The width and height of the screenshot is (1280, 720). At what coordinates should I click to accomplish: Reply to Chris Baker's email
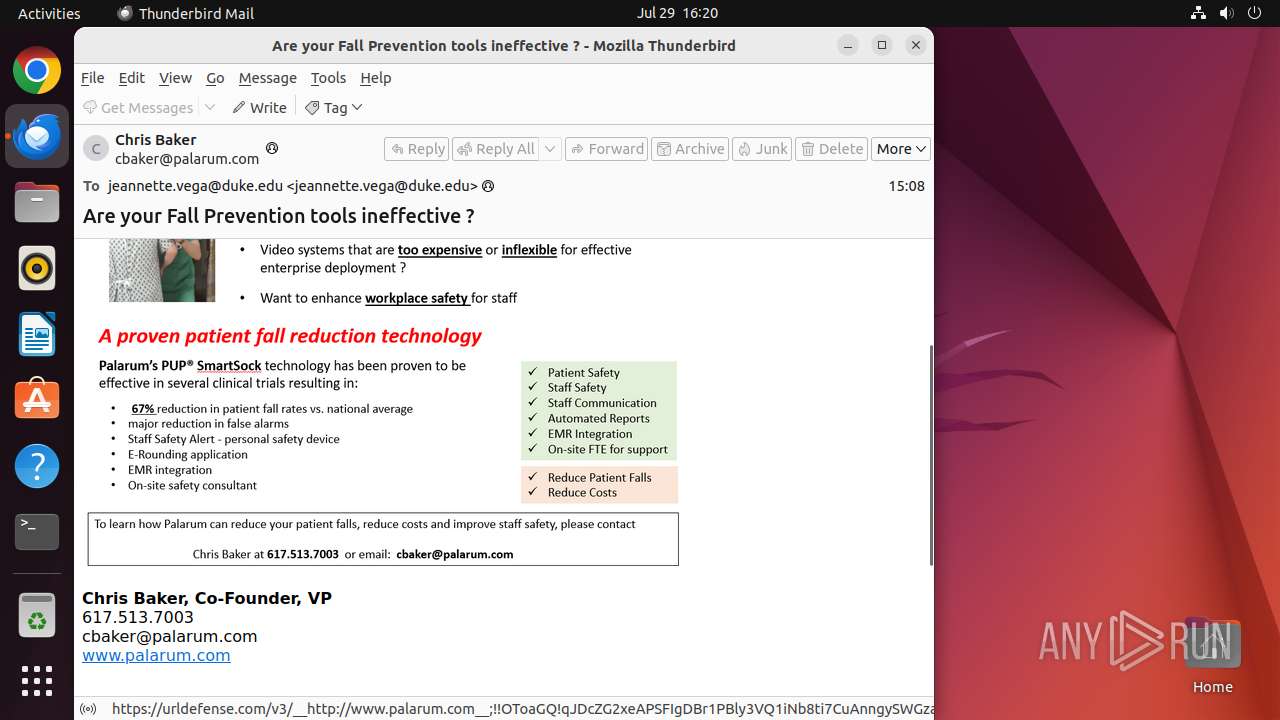coord(416,149)
